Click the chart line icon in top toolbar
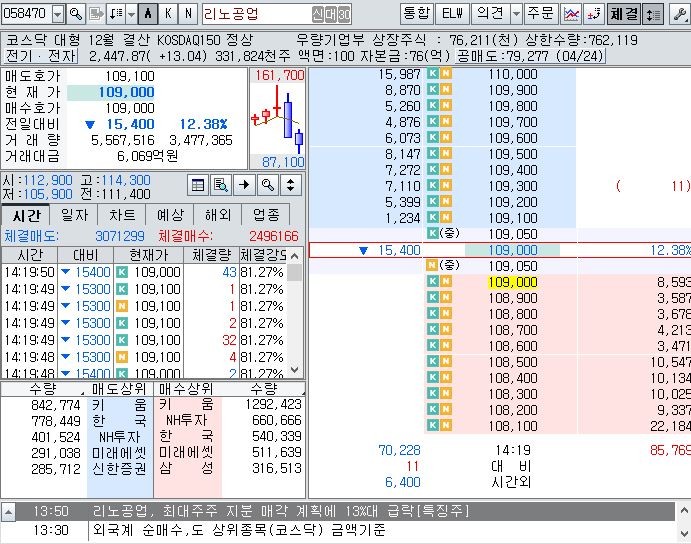Viewport: 691px width, 544px height. pos(571,14)
